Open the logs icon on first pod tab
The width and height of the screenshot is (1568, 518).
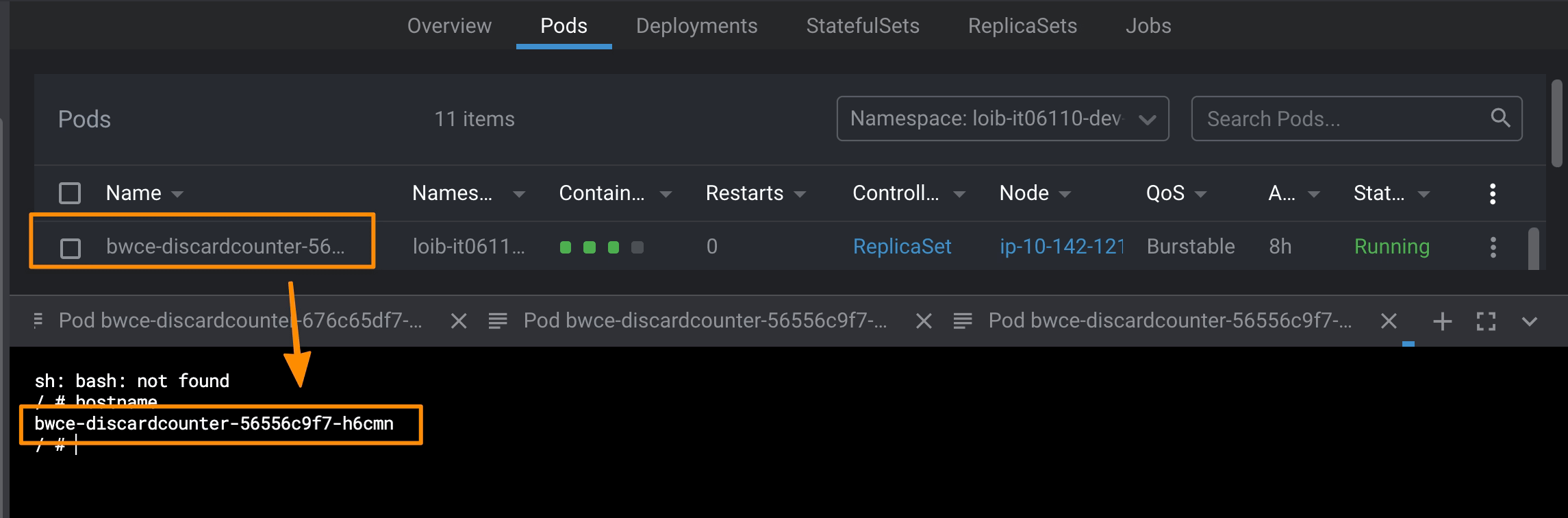[38, 320]
